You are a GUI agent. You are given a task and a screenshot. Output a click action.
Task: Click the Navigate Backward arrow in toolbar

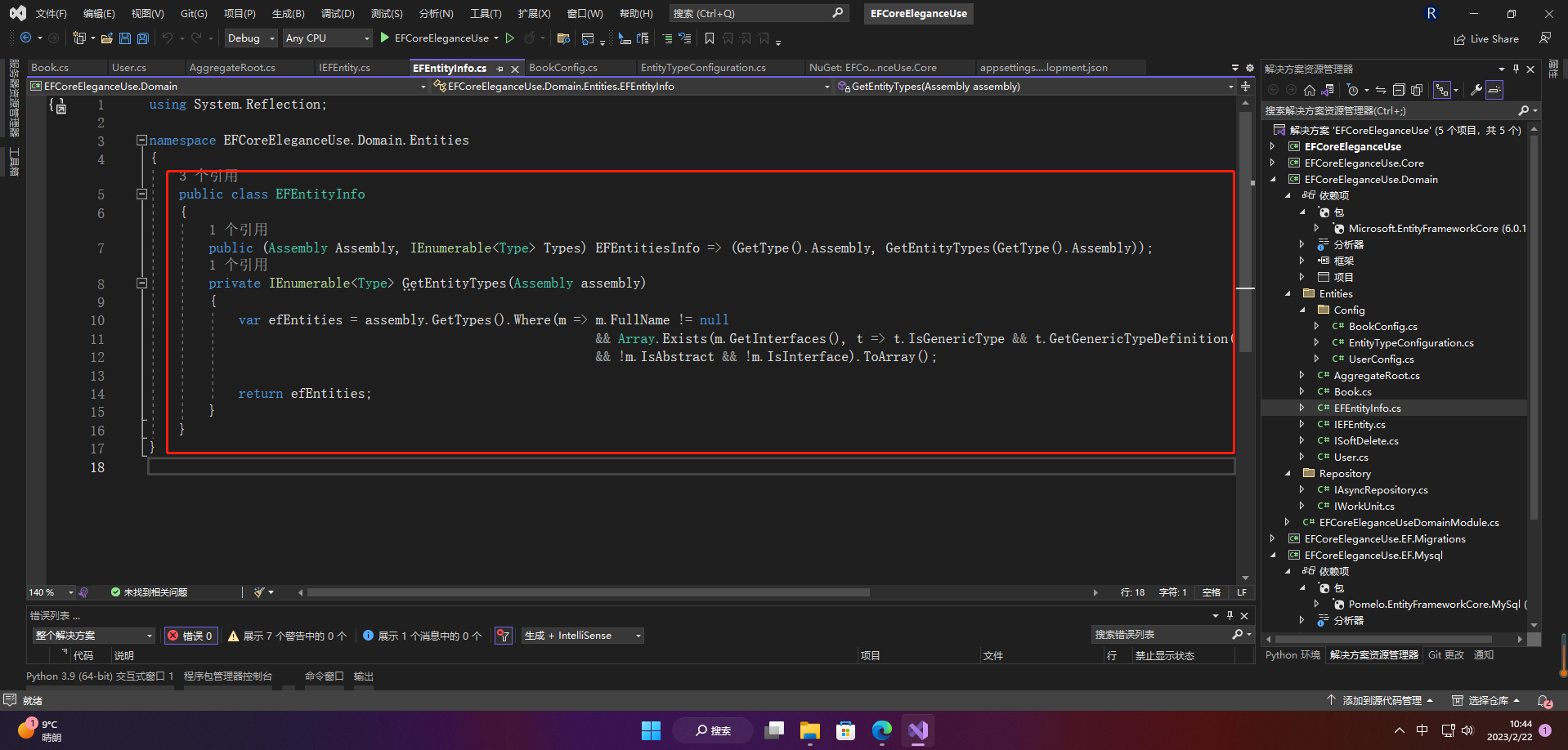[26, 38]
